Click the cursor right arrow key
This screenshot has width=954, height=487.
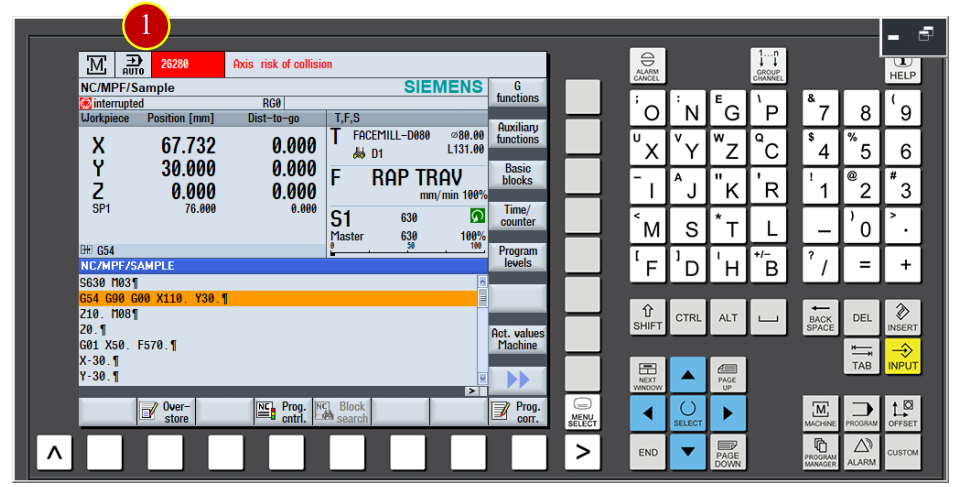point(728,413)
